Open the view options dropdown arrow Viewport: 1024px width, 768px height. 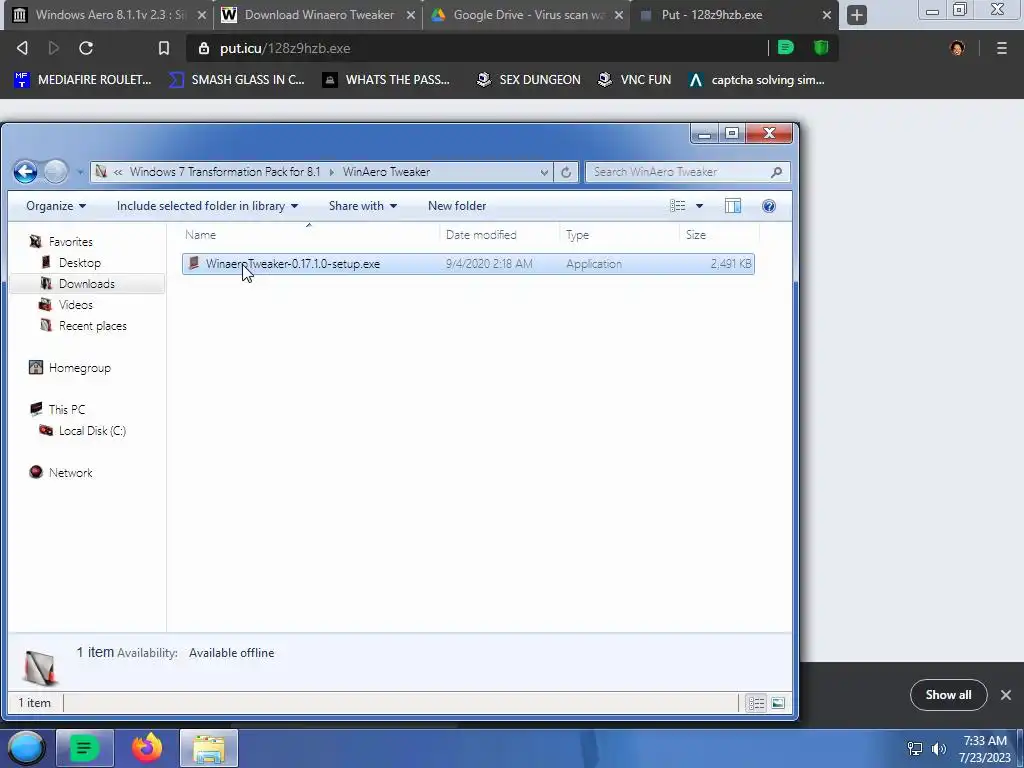click(699, 206)
